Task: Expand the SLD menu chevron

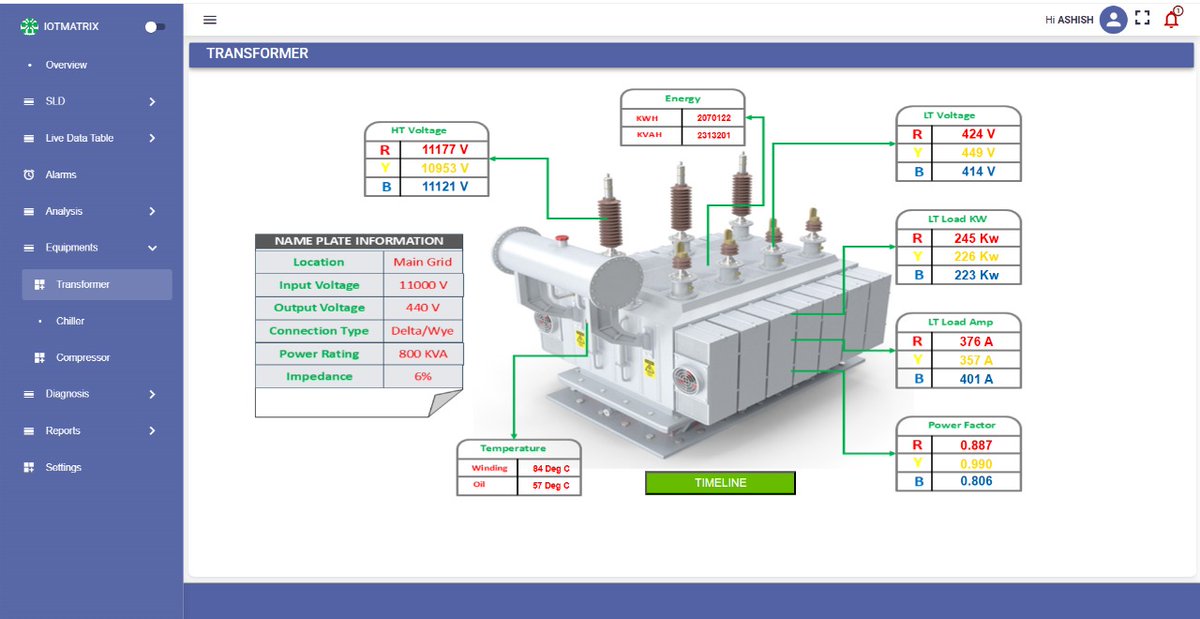Action: 152,101
